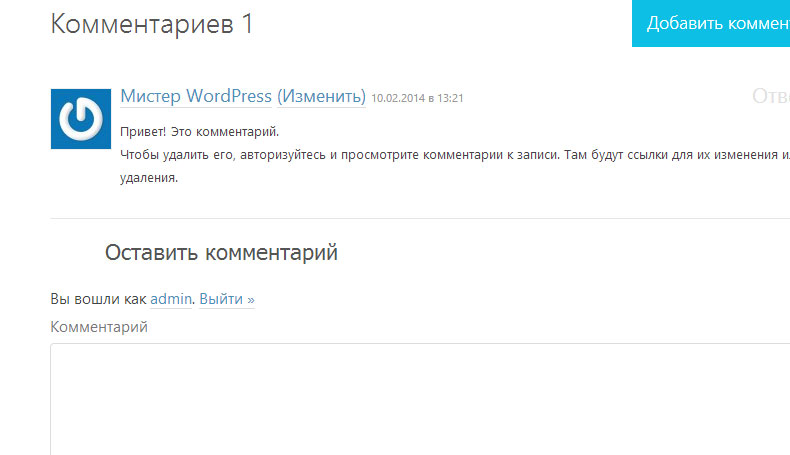
Task: Click the Комментариев 1 heading
Action: (151, 24)
